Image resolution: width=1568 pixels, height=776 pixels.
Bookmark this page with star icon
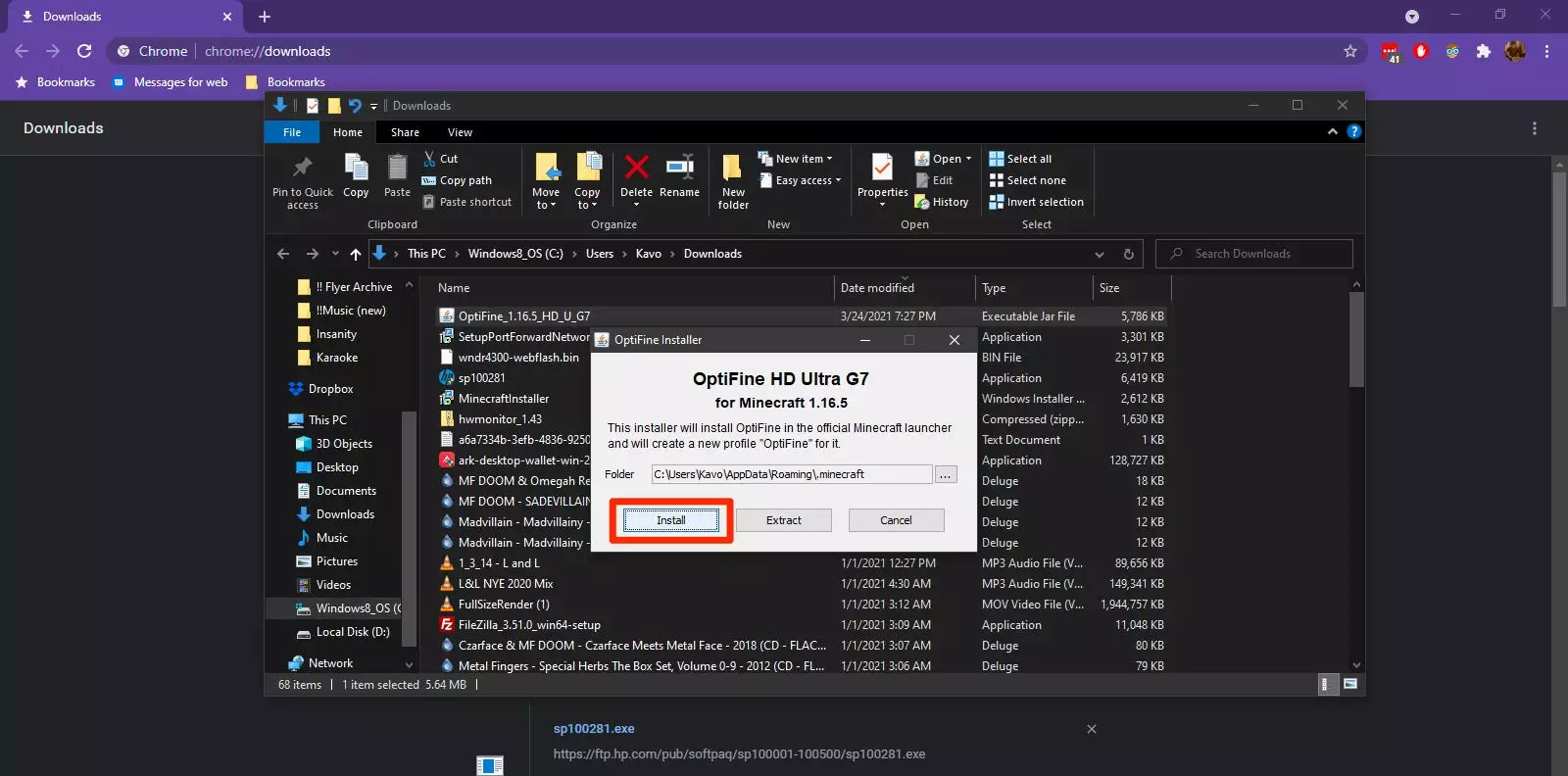click(1350, 51)
